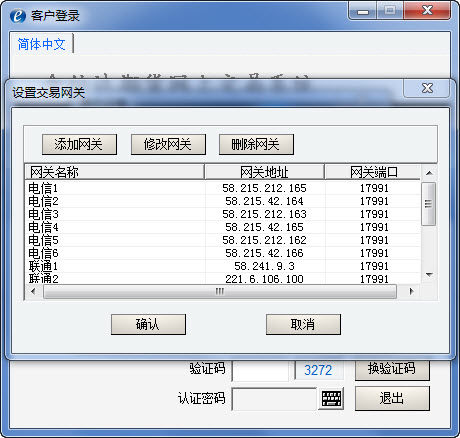Click address 58.215.42.166
460x438 pixels.
click(x=264, y=253)
